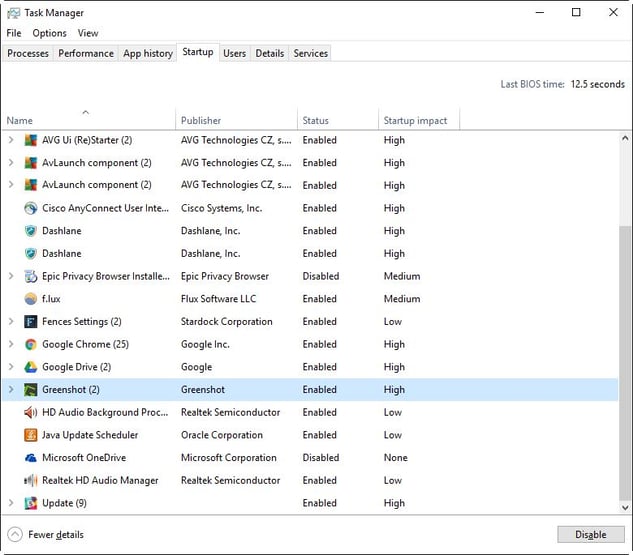Select the Cisco AnyConnect User Inte... row name

[105, 208]
